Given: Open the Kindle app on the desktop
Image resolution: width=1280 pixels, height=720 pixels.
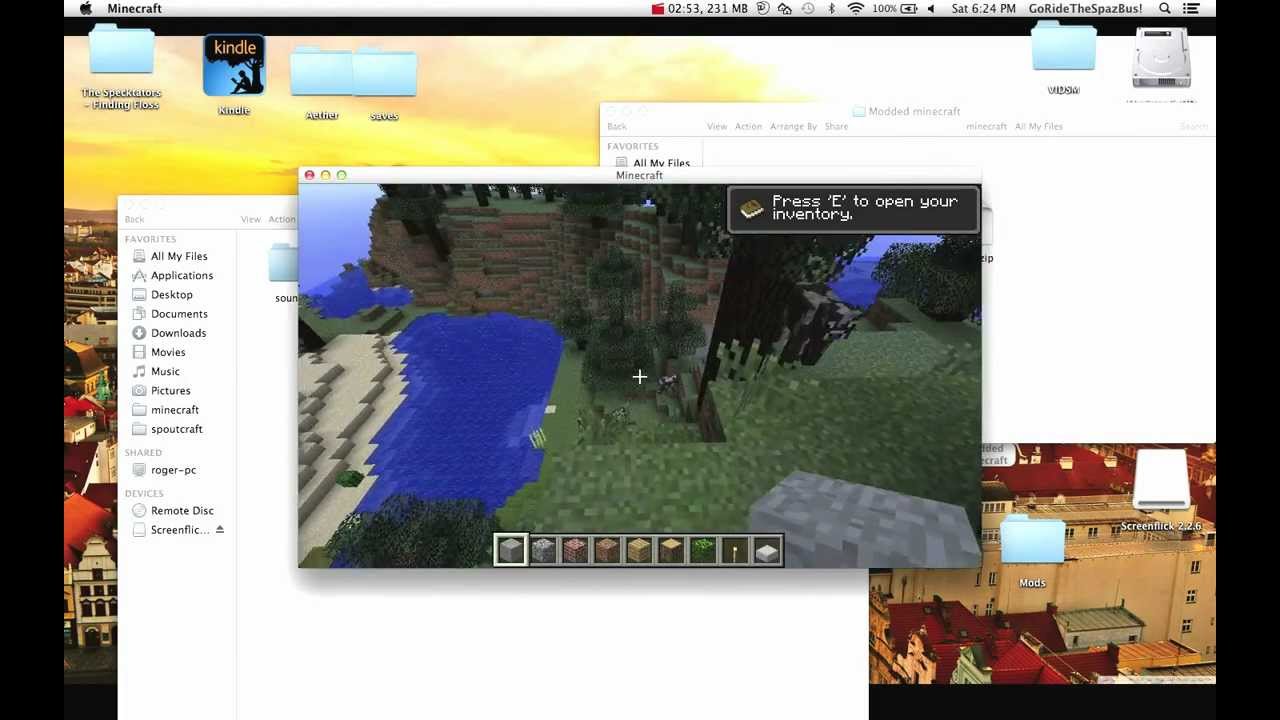Looking at the screenshot, I should tap(234, 66).
